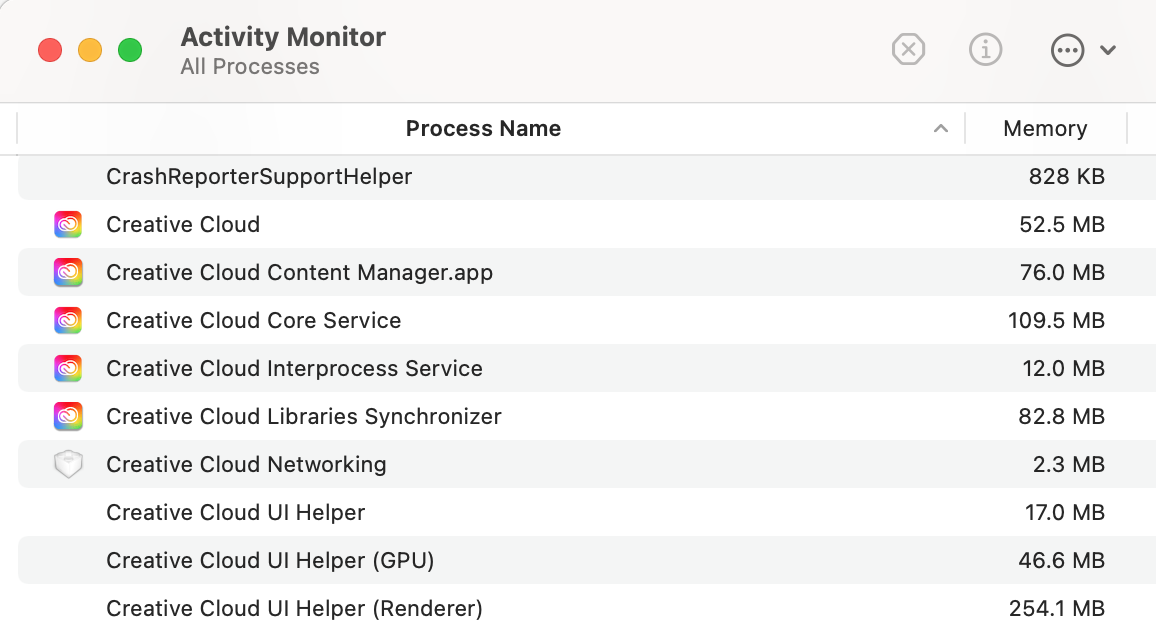Click the green full-screen window button
Screen dimensions: 1156x630
pyautogui.click(x=130, y=50)
